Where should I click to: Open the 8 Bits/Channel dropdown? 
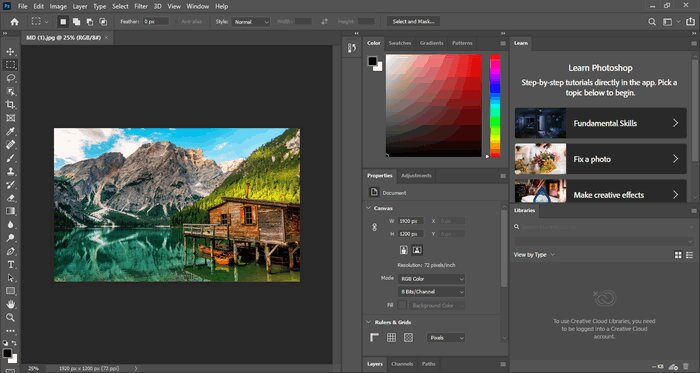[x=431, y=292]
